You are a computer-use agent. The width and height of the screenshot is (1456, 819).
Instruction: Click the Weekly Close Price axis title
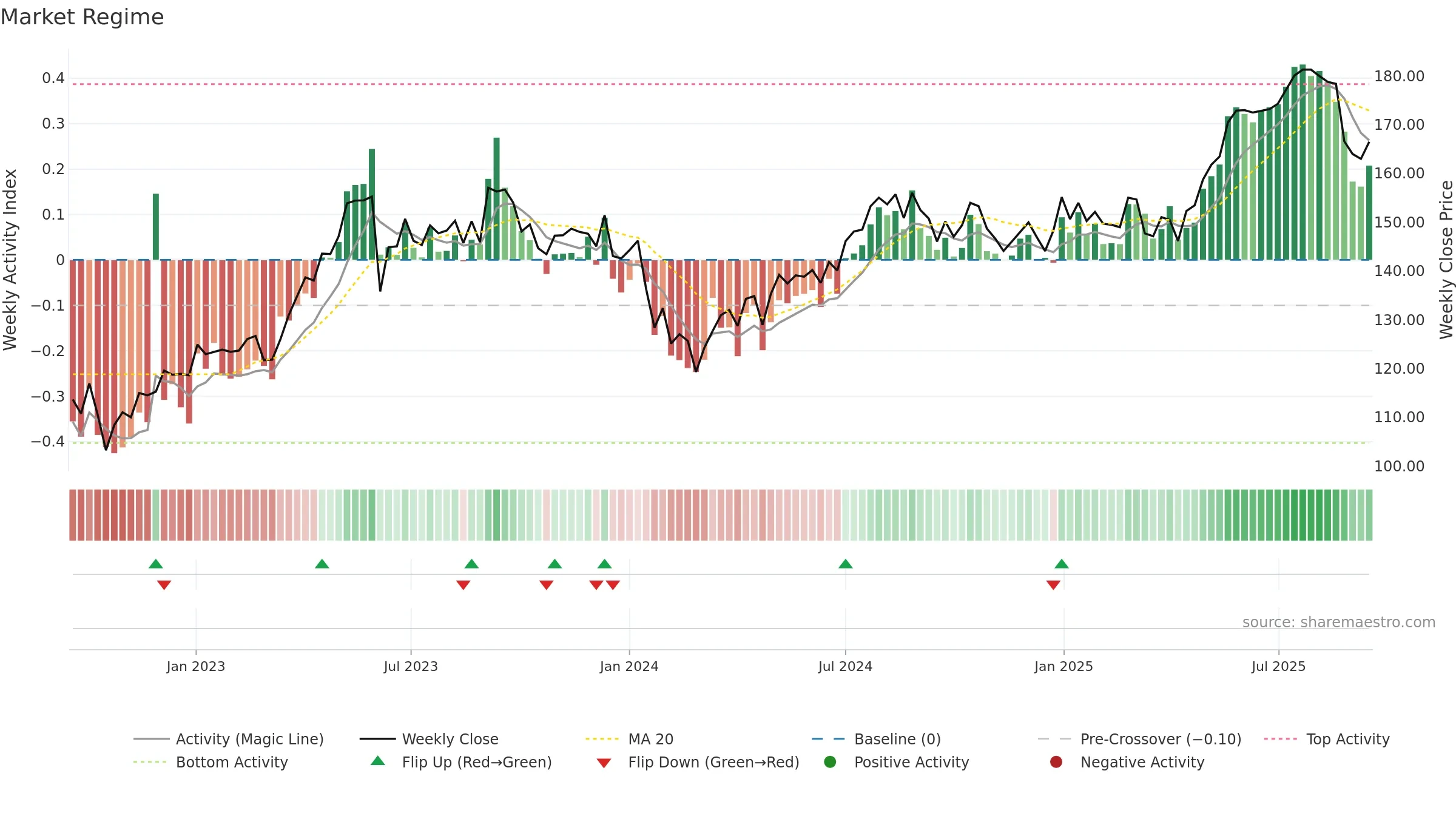coord(1446,260)
